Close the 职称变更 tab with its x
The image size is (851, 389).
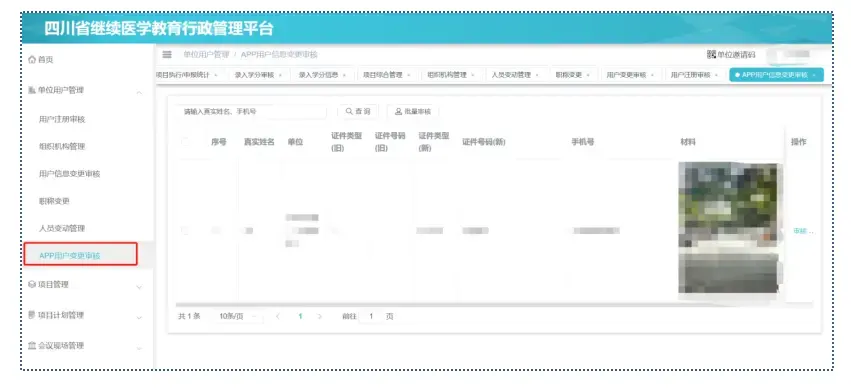click(588, 75)
